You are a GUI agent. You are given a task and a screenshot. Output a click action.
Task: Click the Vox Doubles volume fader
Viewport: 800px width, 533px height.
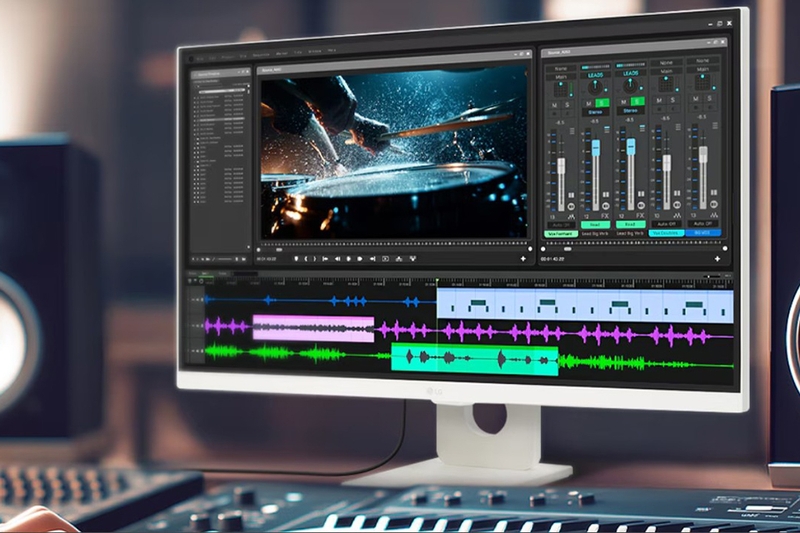667,163
